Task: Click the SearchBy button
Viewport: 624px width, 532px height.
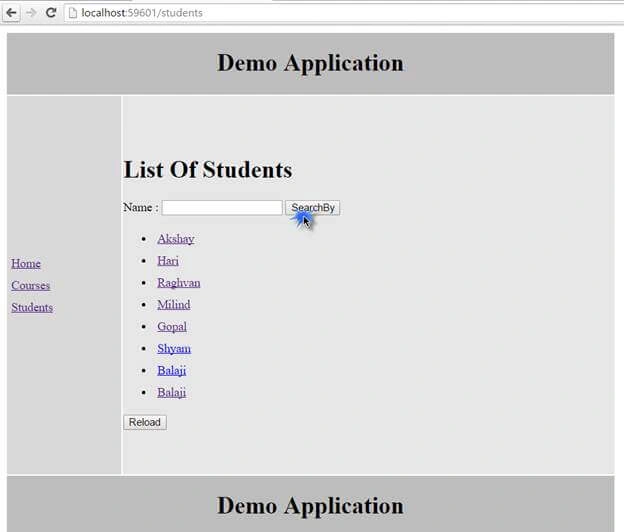Action: coord(312,208)
